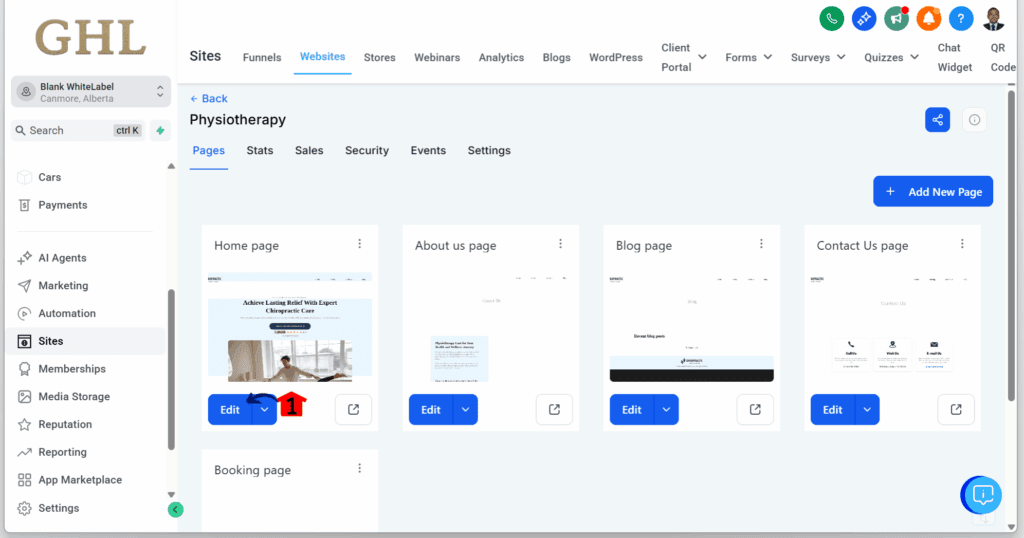
Task: Open the user profile avatar
Action: point(993,19)
